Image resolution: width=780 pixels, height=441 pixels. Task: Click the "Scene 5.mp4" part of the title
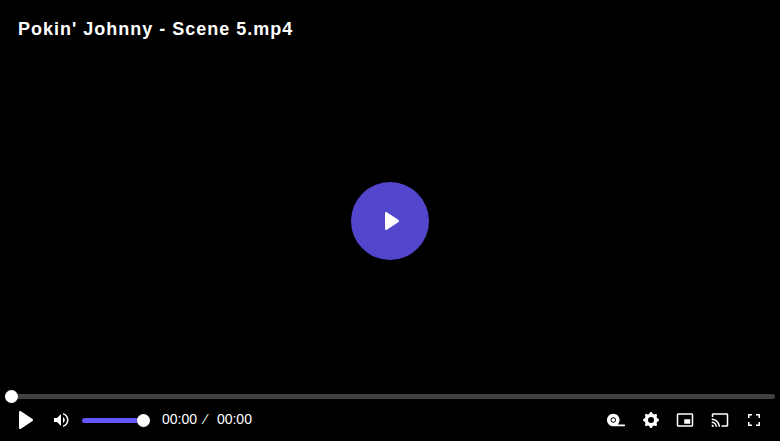coord(232,29)
